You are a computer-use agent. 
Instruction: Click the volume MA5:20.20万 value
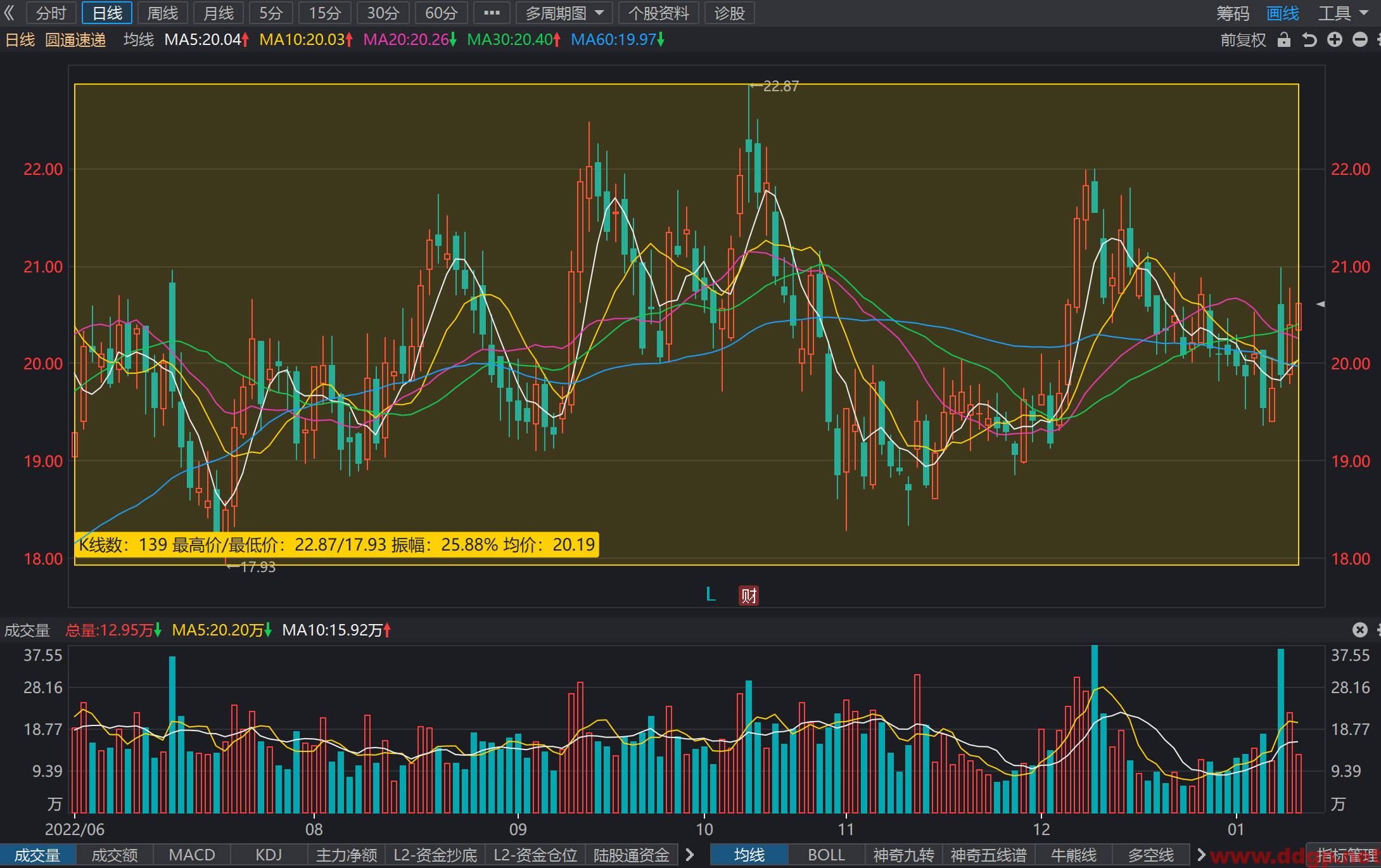point(222,630)
